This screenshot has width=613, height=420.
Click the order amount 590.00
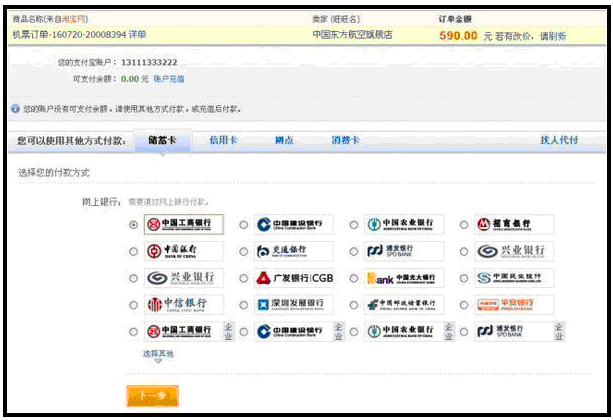click(x=458, y=36)
